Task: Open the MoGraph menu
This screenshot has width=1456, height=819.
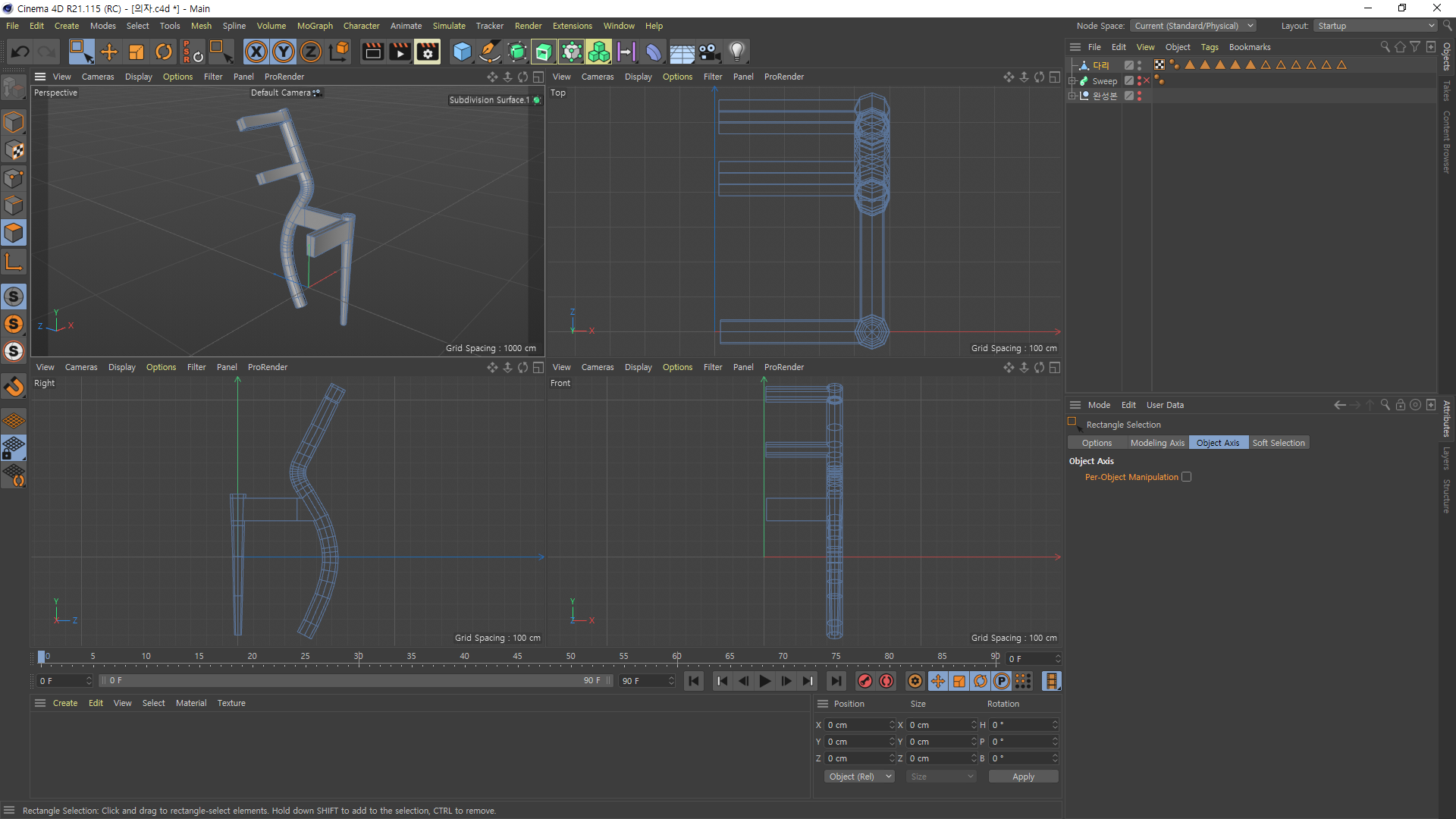Action: click(x=314, y=26)
